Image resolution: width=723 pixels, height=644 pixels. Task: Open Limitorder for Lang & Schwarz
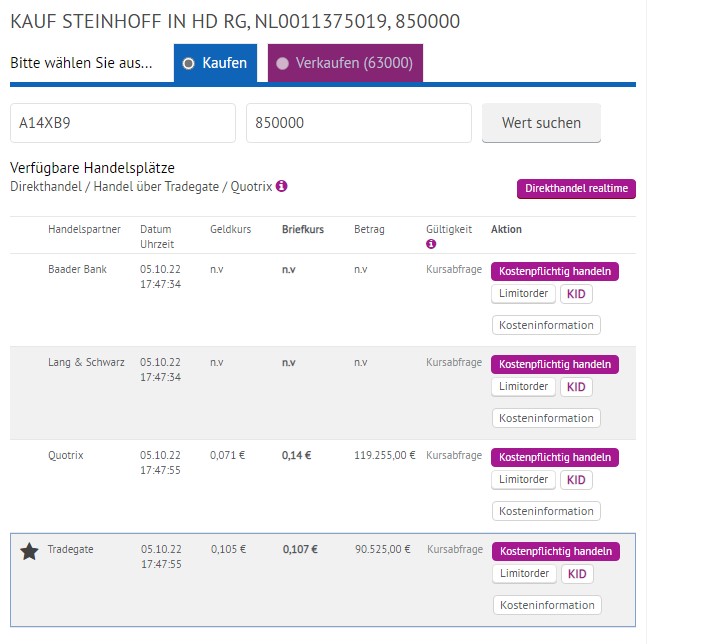click(x=523, y=387)
